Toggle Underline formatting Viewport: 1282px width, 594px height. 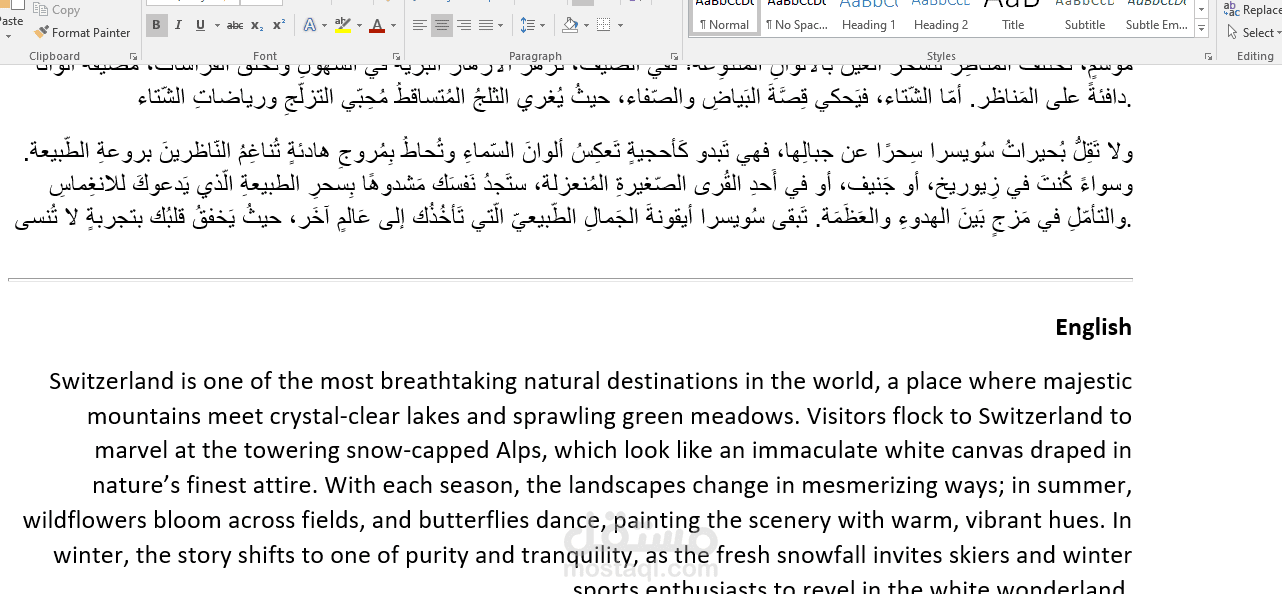click(200, 25)
